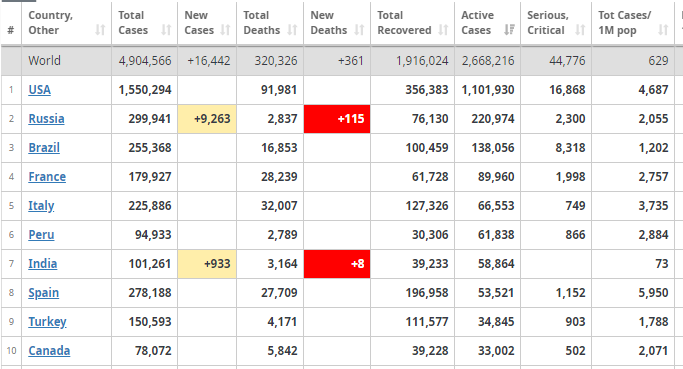Go to Spain country page
The width and height of the screenshot is (683, 369).
44,293
